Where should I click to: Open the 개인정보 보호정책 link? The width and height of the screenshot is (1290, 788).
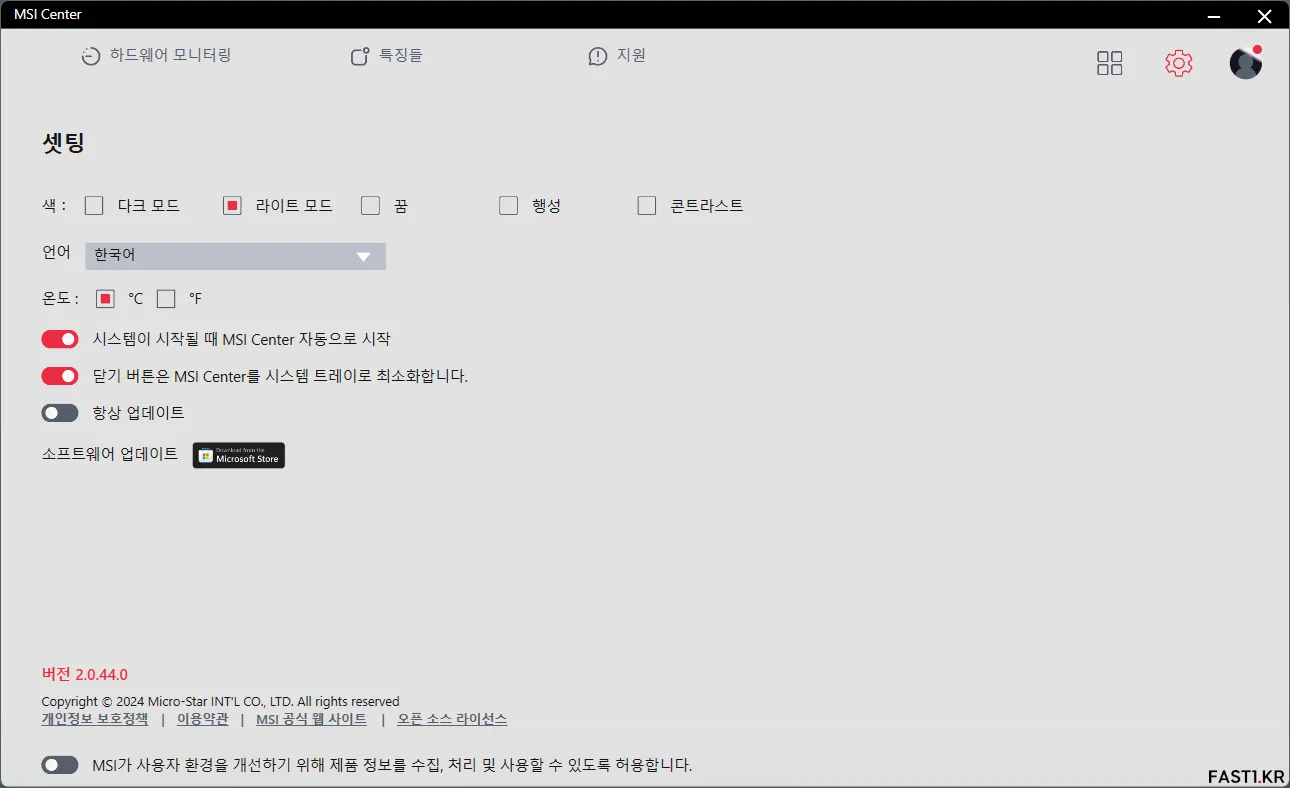click(95, 719)
